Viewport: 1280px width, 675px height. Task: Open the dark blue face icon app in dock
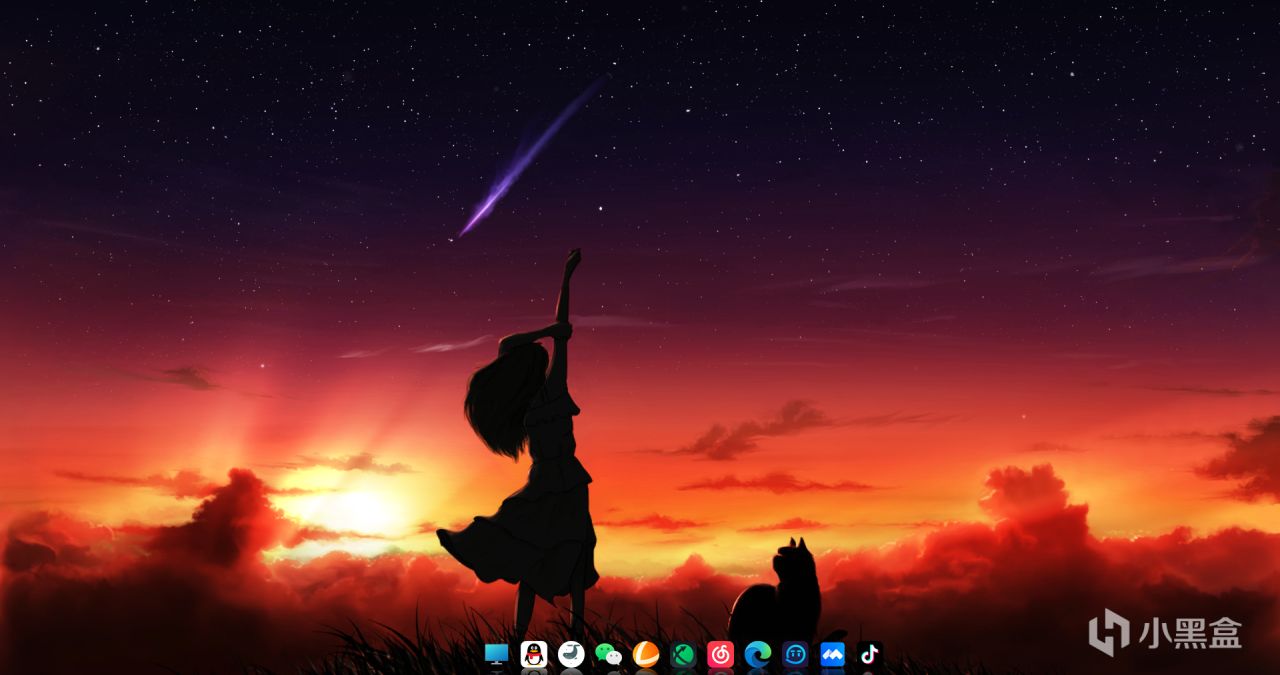[x=795, y=654]
